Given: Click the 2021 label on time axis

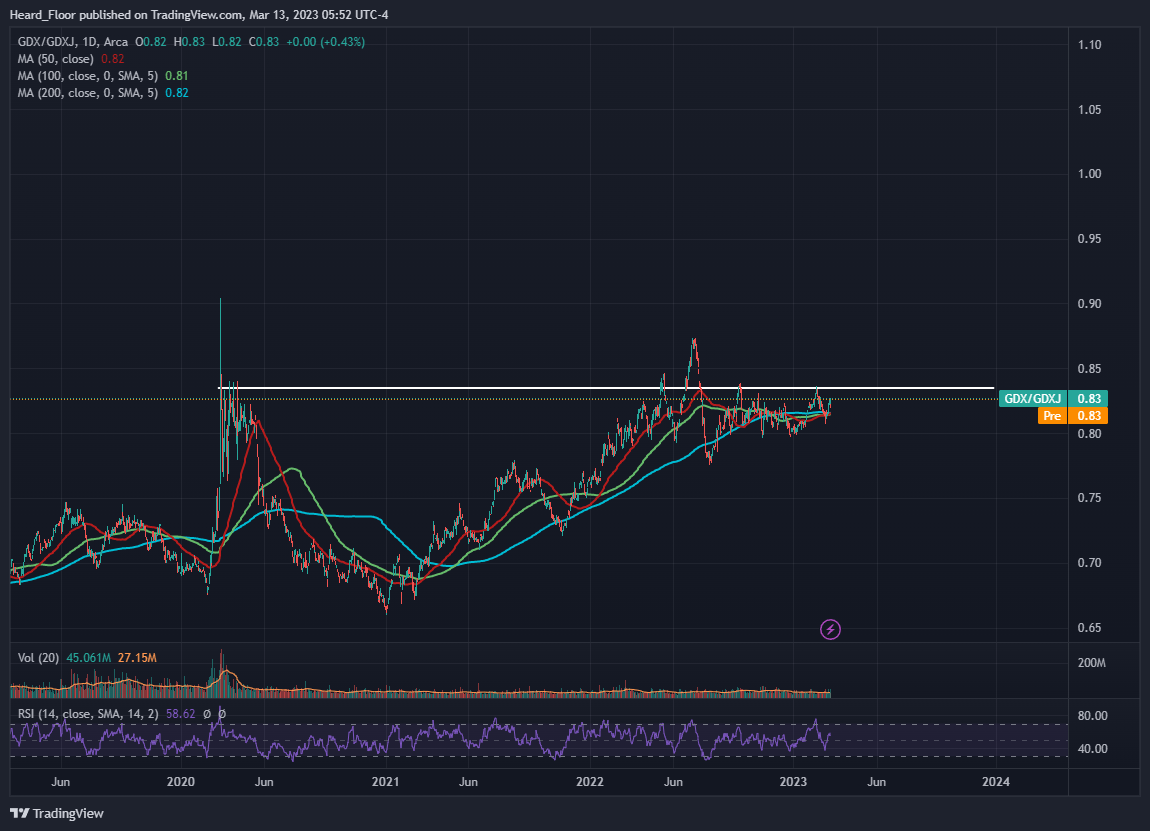Looking at the screenshot, I should point(385,781).
